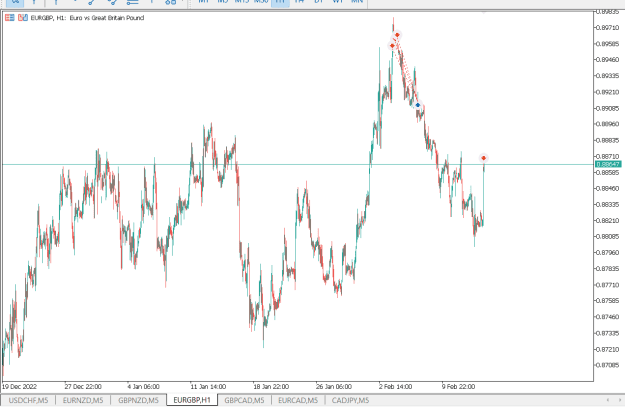Open the GBPNZD,M5 chart tab
625x407 pixels.
point(138,400)
